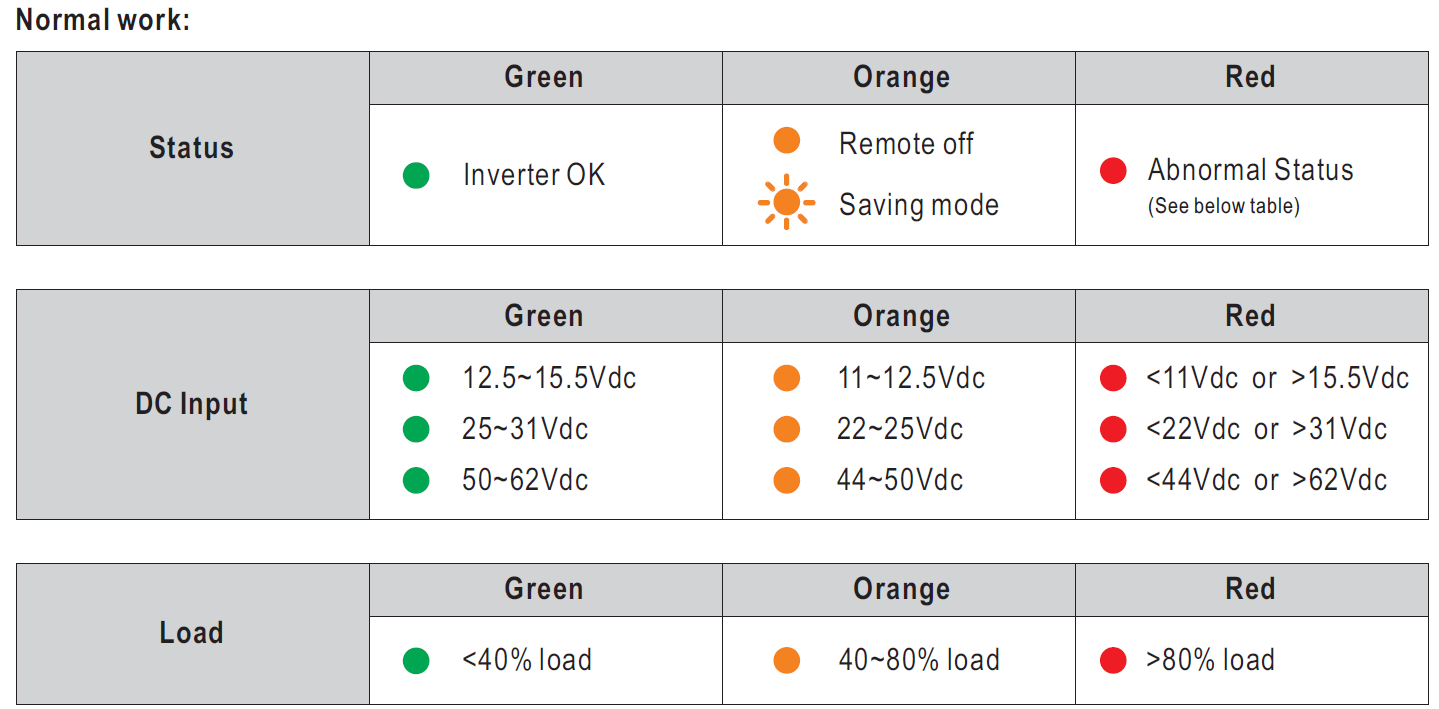Click the red dot beside >80% load
The height and width of the screenshot is (709, 1439).
tap(1113, 661)
